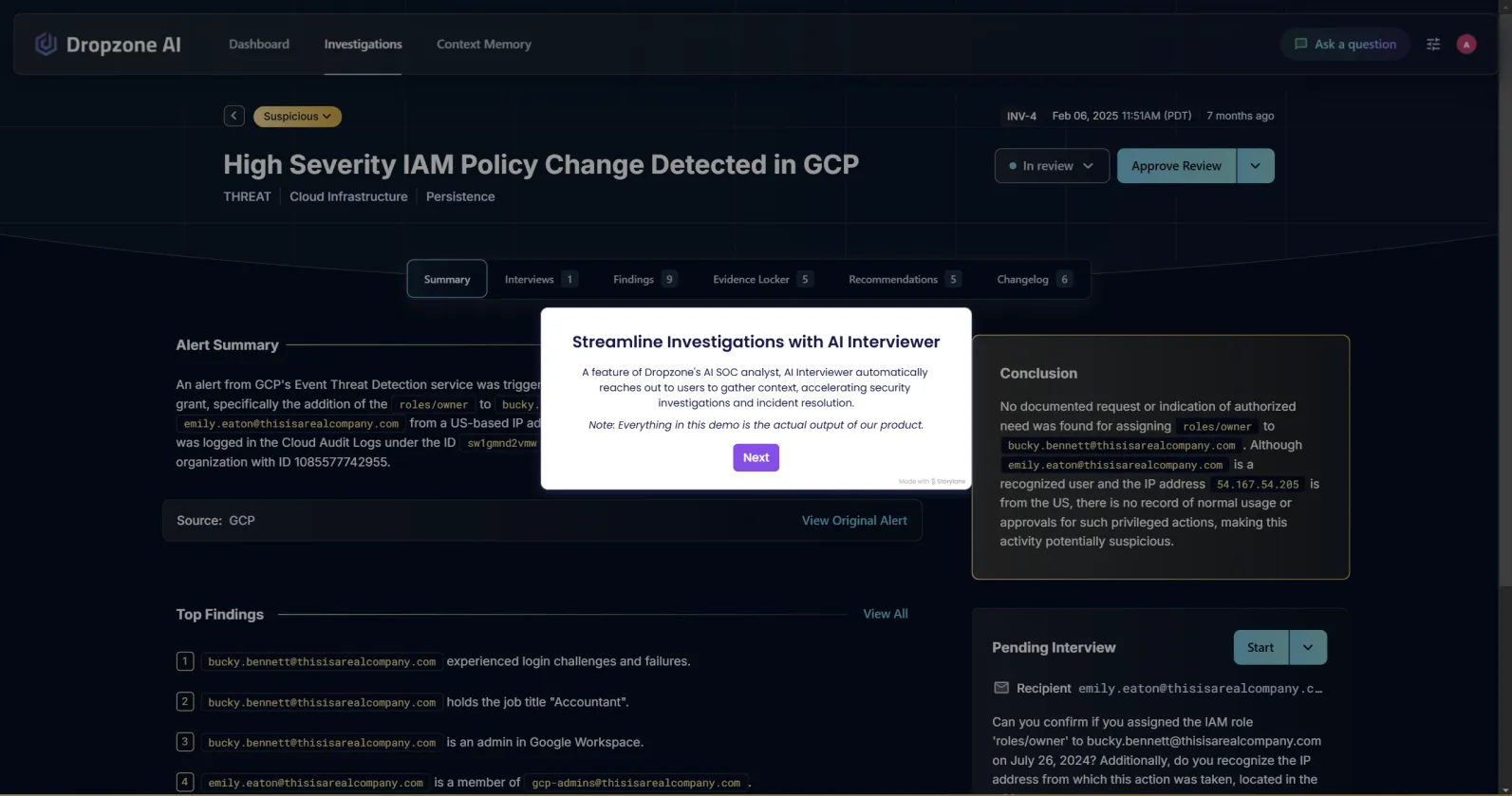Viewport: 1512px width, 796px height.
Task: Select finding number 1 badge
Action: click(x=185, y=661)
